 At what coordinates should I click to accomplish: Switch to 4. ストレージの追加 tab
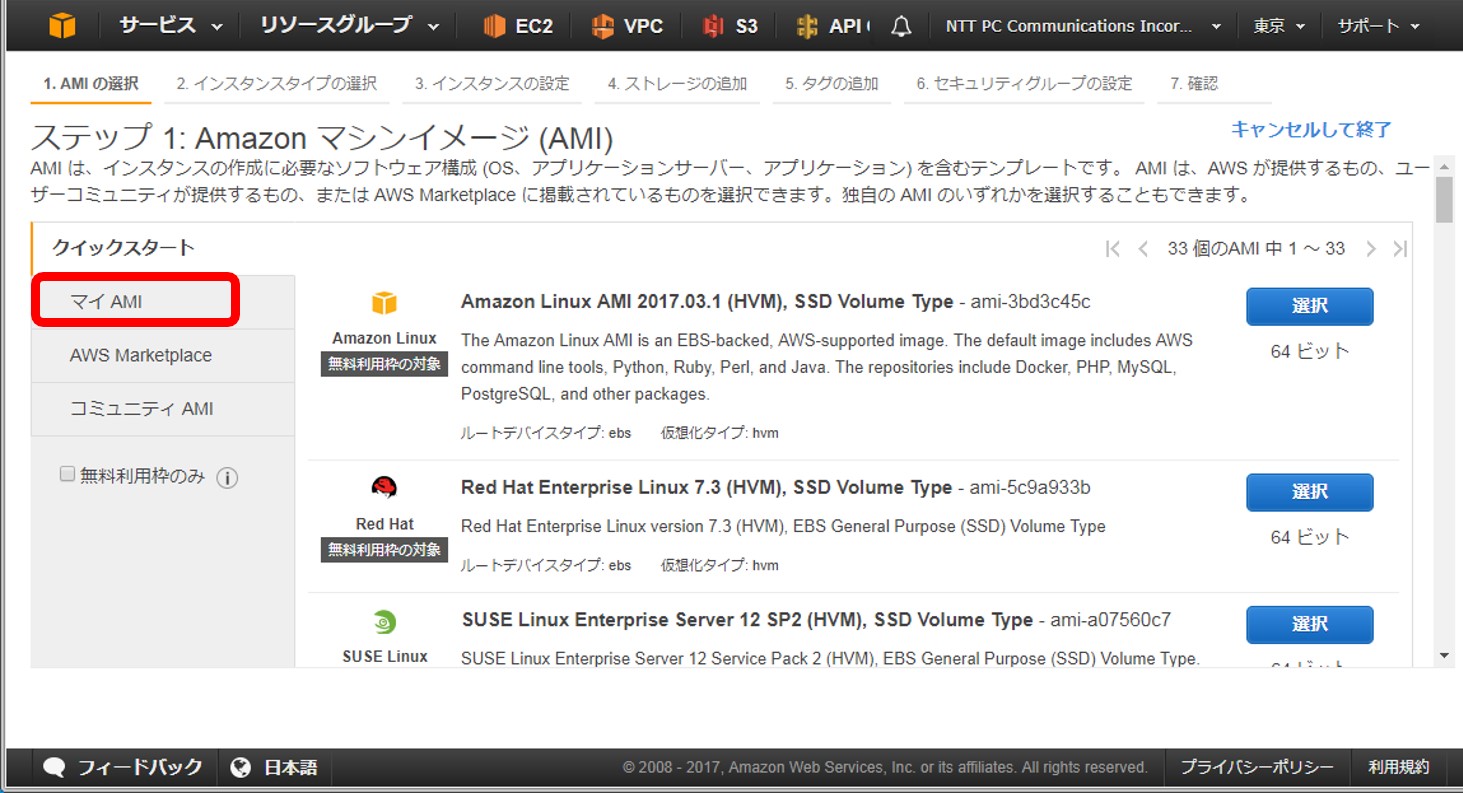pyautogui.click(x=677, y=84)
